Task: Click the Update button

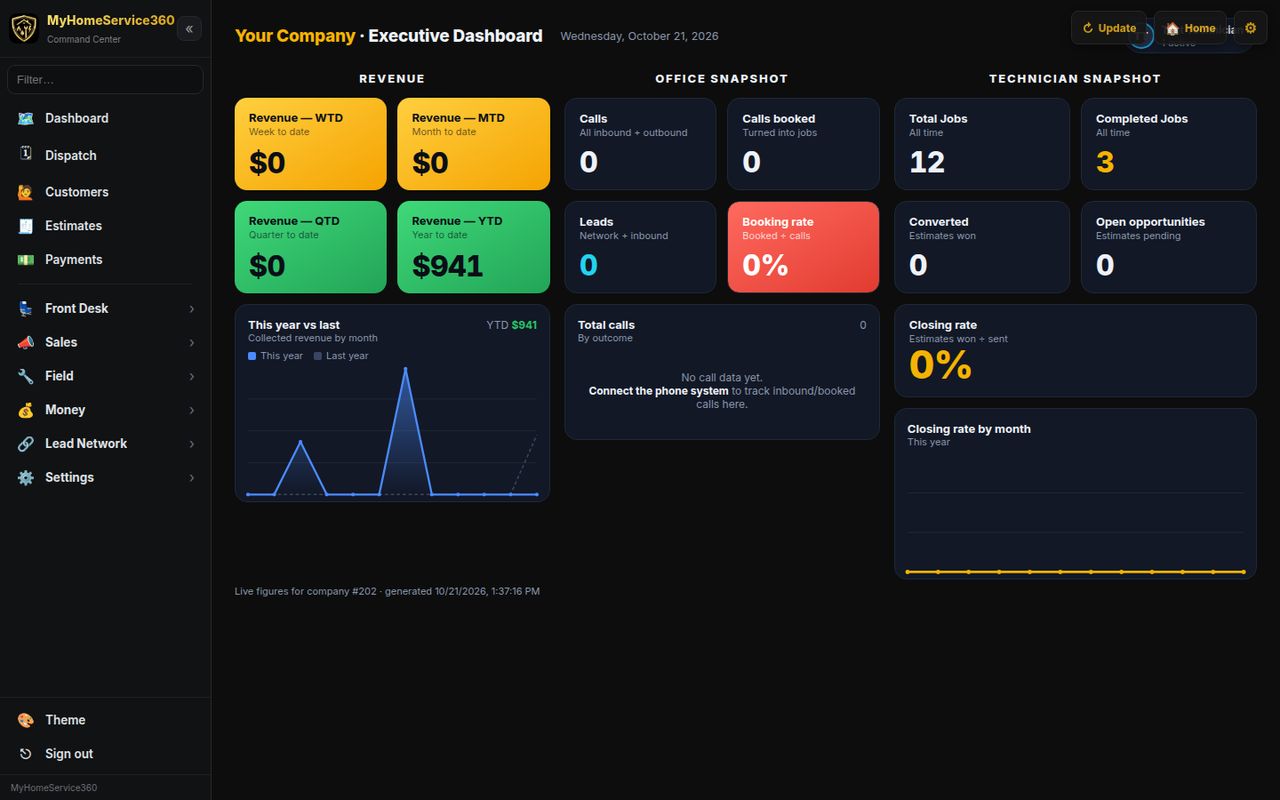Action: pos(1109,28)
